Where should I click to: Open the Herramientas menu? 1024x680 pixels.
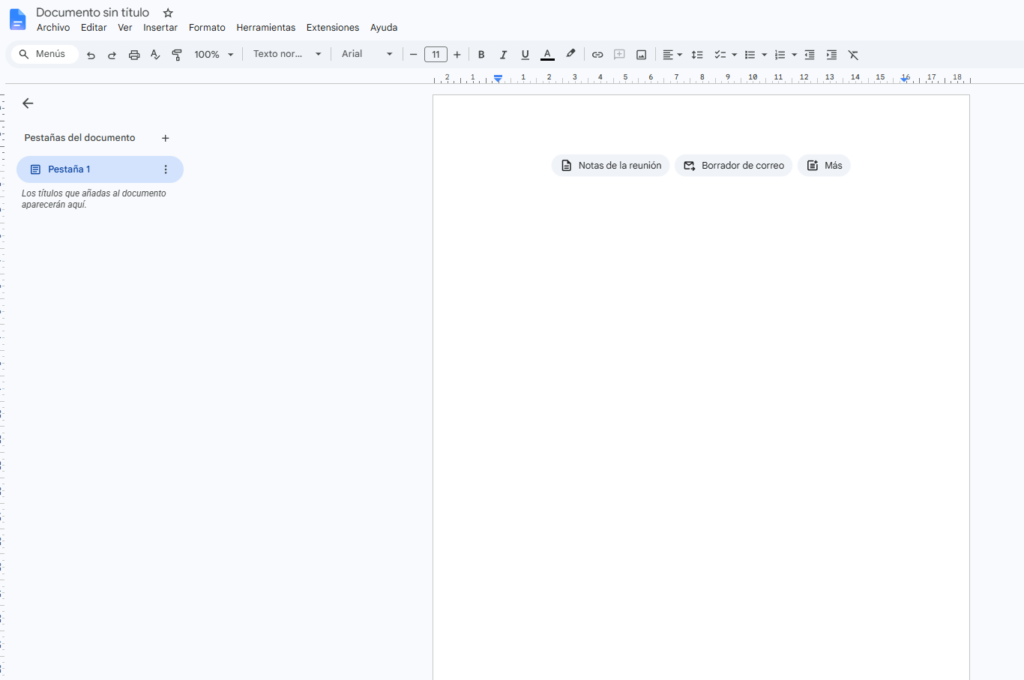click(266, 27)
